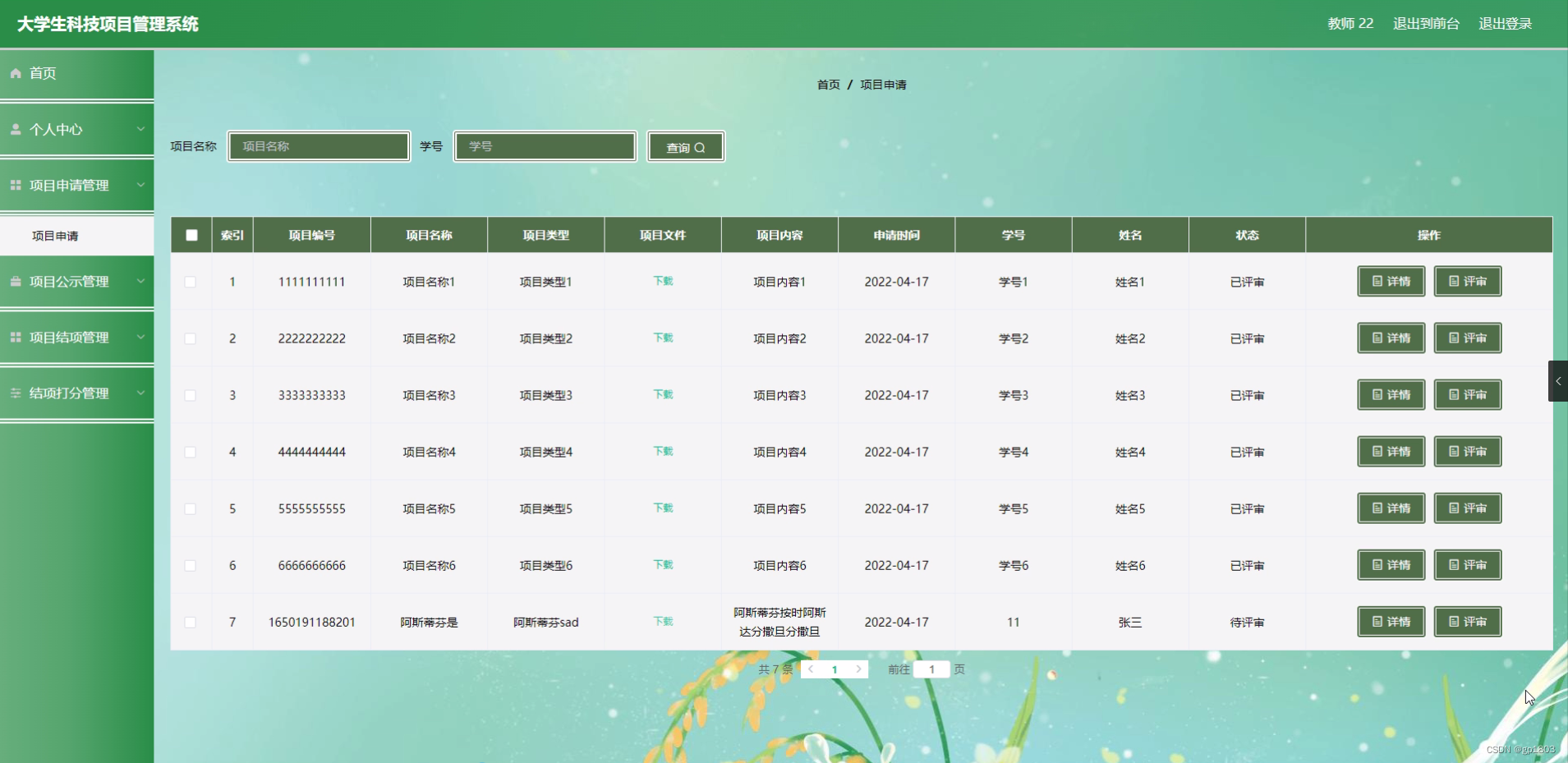
Task: Click the icon next to 项目结项管理
Action: (14, 337)
